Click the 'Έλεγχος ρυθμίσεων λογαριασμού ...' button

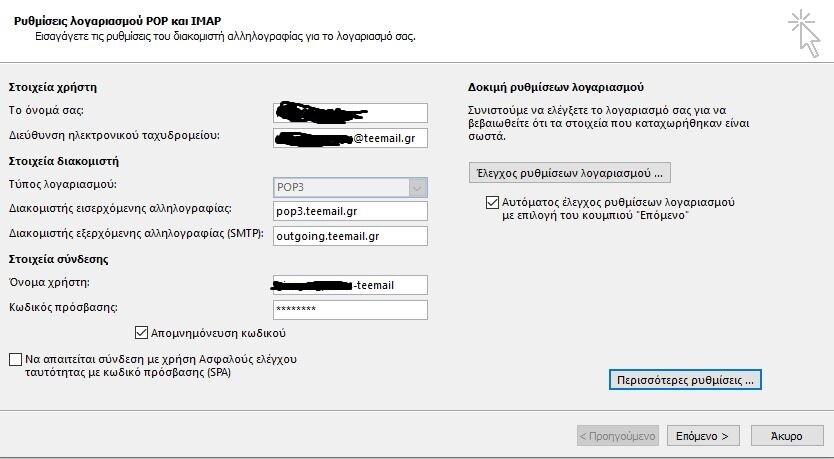tap(569, 172)
